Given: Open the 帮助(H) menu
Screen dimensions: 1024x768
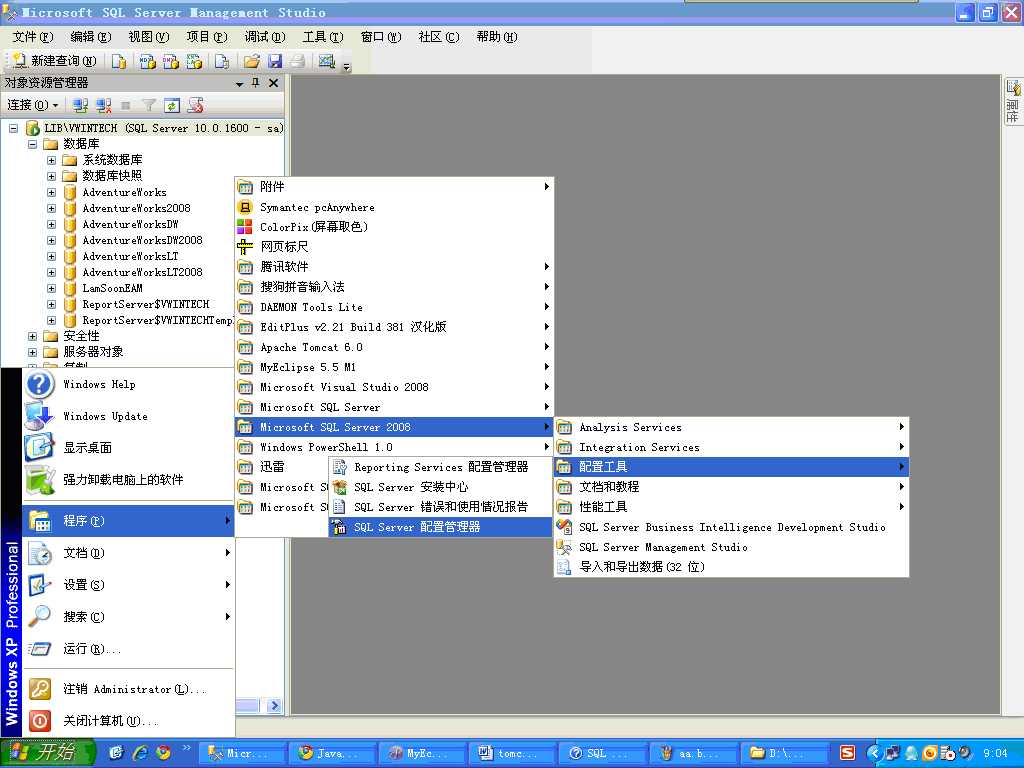Looking at the screenshot, I should point(497,37).
